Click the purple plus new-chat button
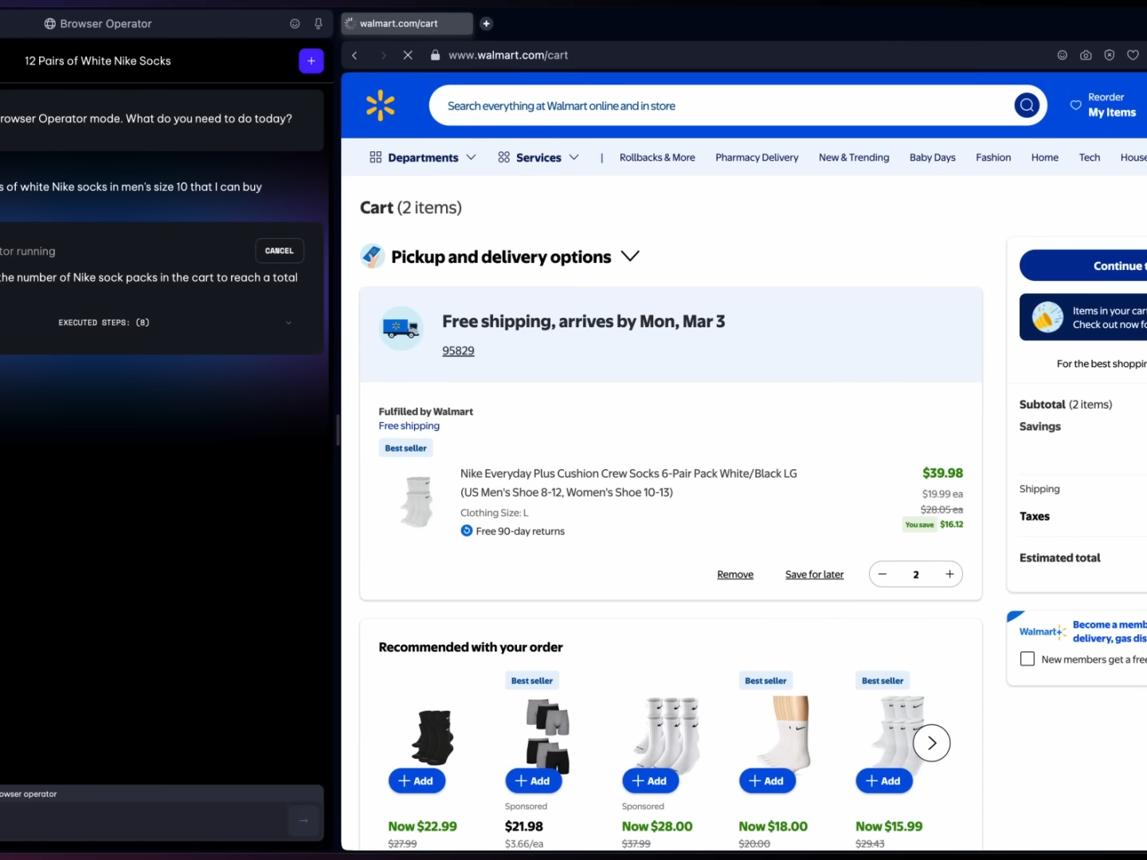 (311, 61)
